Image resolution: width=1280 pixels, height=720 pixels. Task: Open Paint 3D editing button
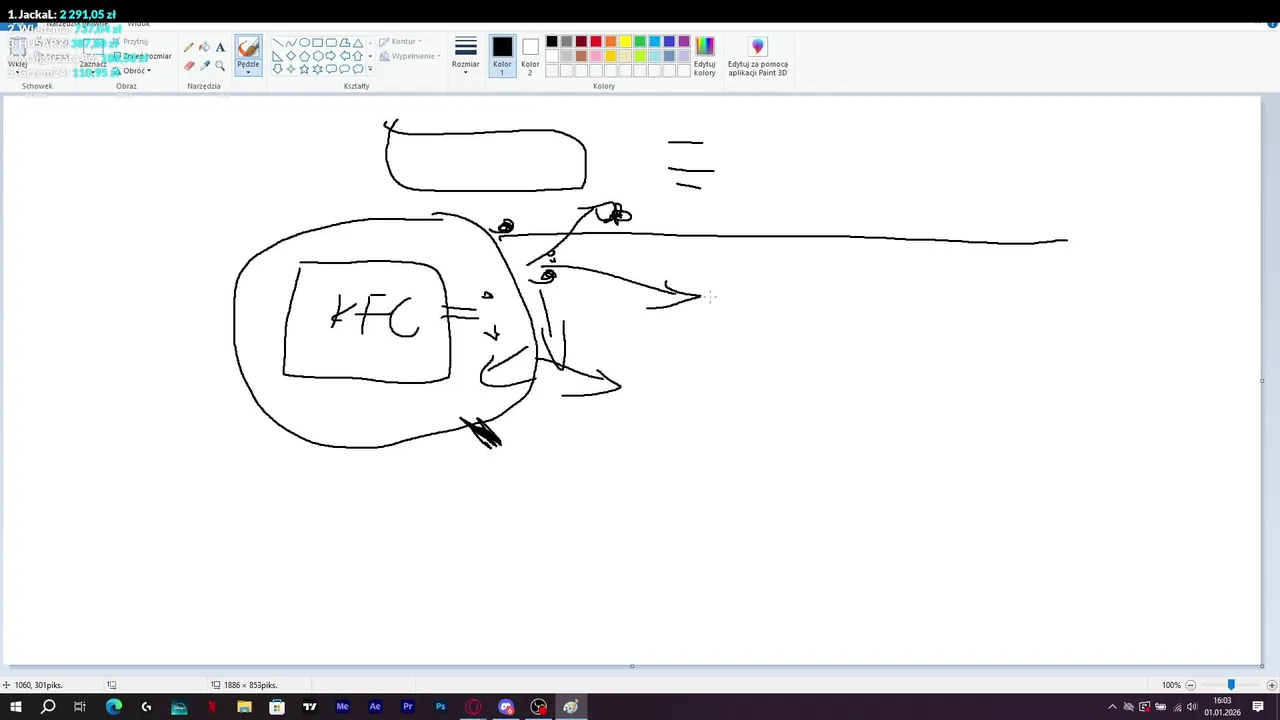(758, 56)
